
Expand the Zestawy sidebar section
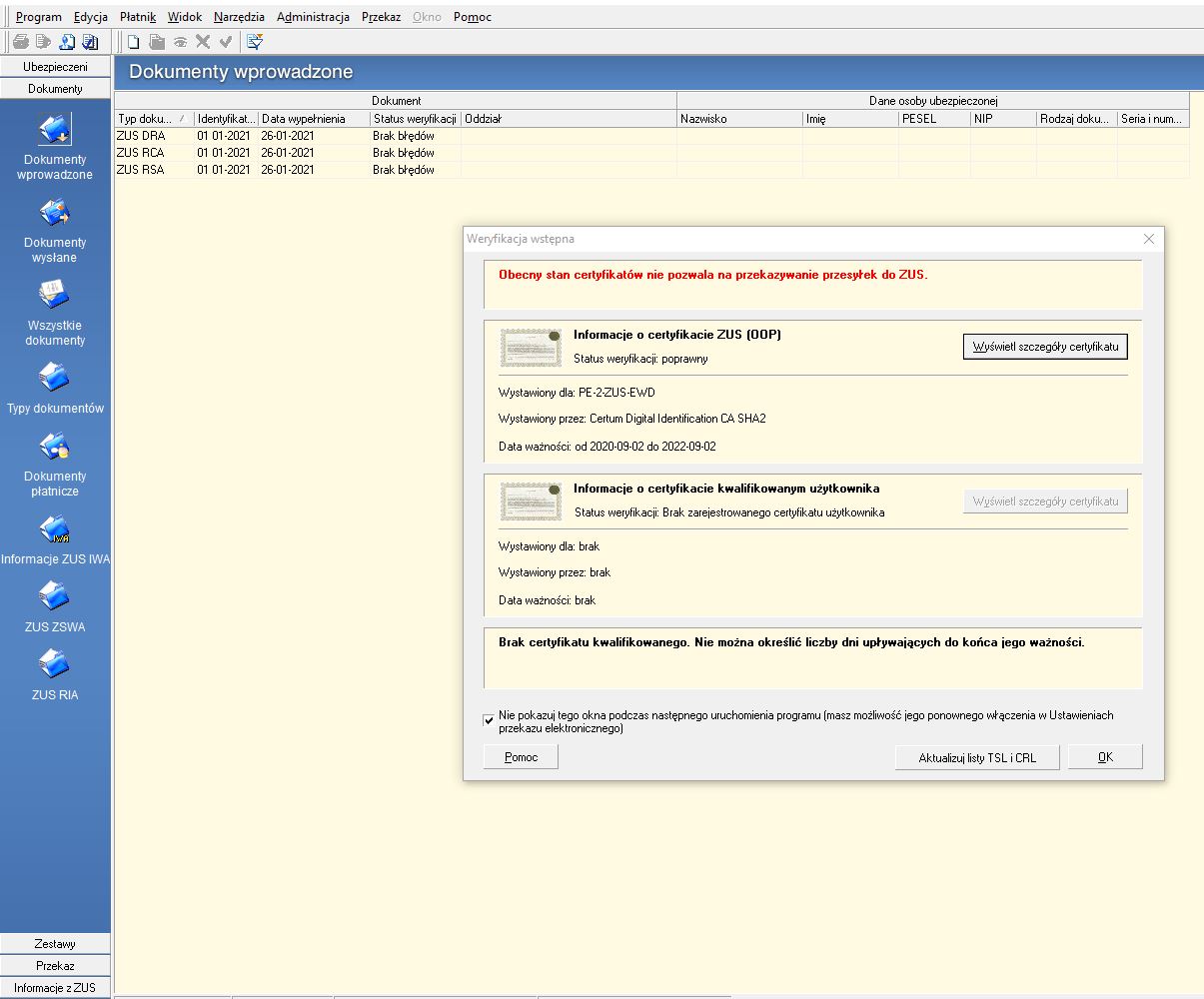[55, 944]
